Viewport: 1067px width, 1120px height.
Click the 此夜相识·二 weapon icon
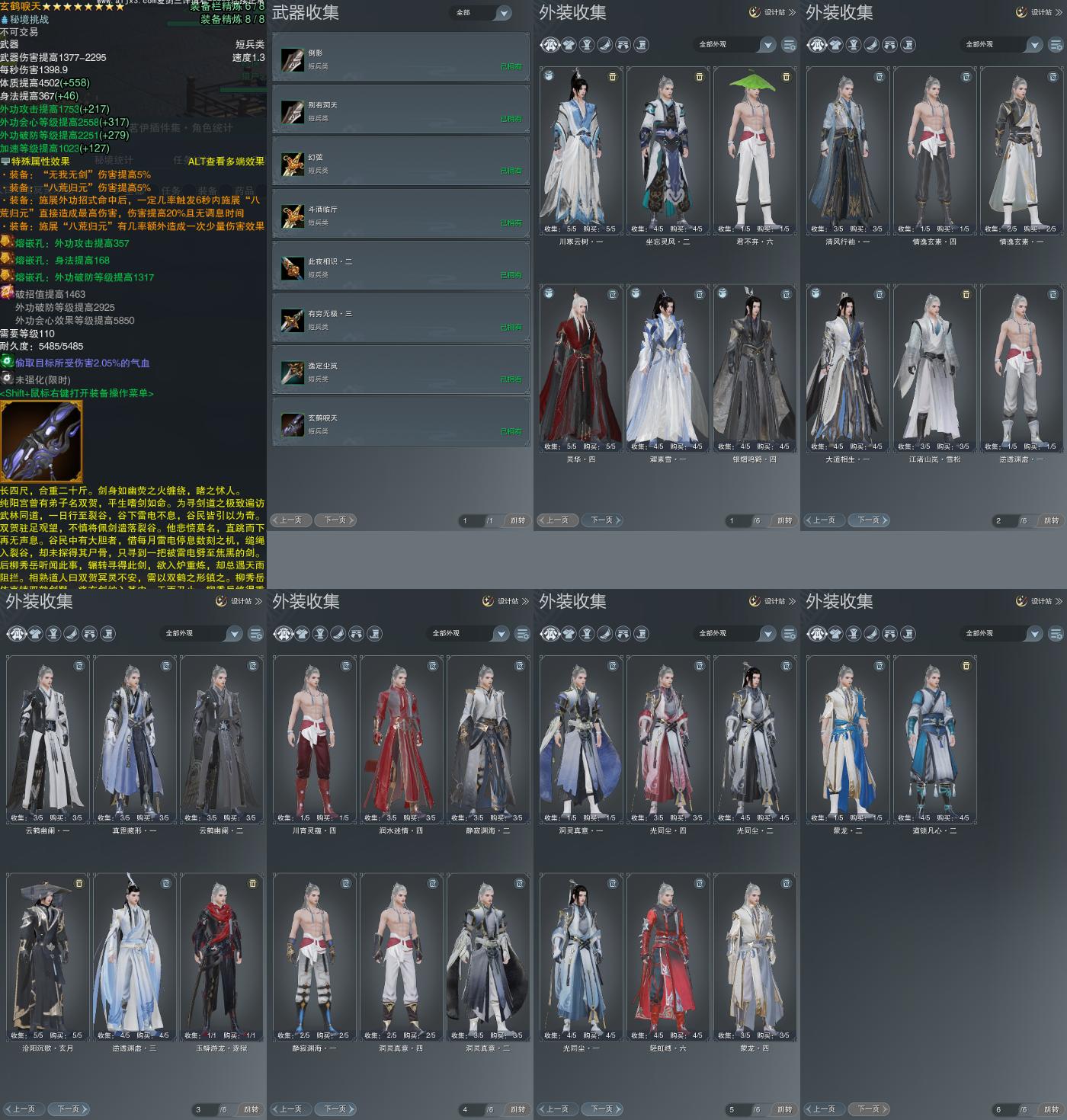pos(293,268)
